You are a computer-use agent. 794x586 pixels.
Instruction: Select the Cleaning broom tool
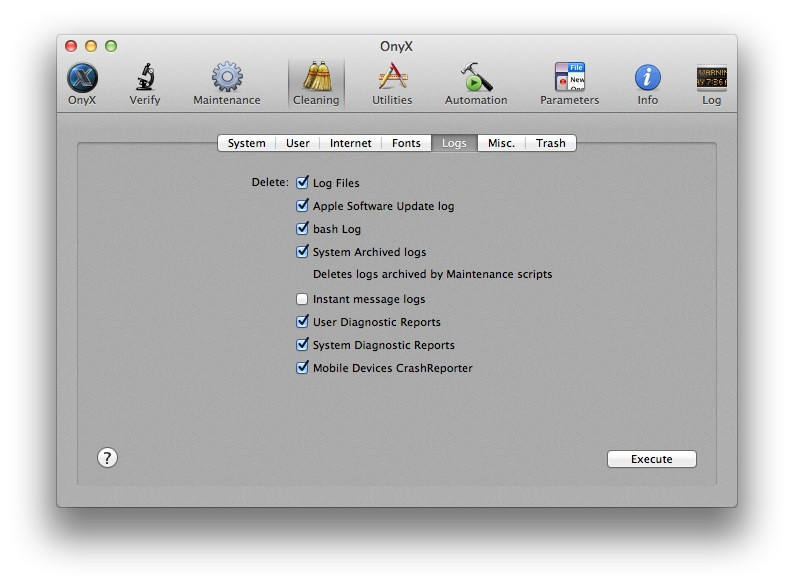point(316,84)
